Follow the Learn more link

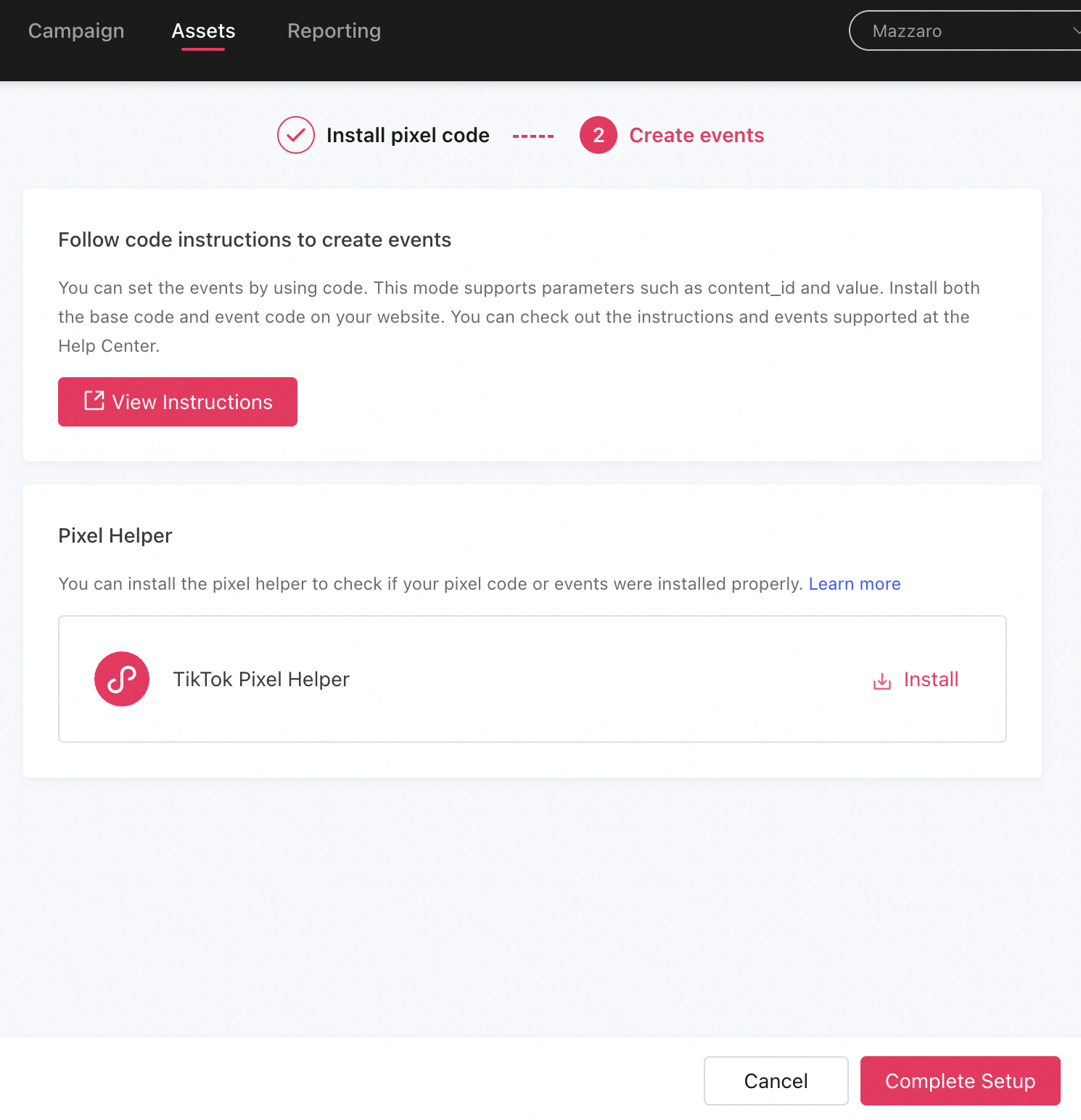(x=854, y=584)
